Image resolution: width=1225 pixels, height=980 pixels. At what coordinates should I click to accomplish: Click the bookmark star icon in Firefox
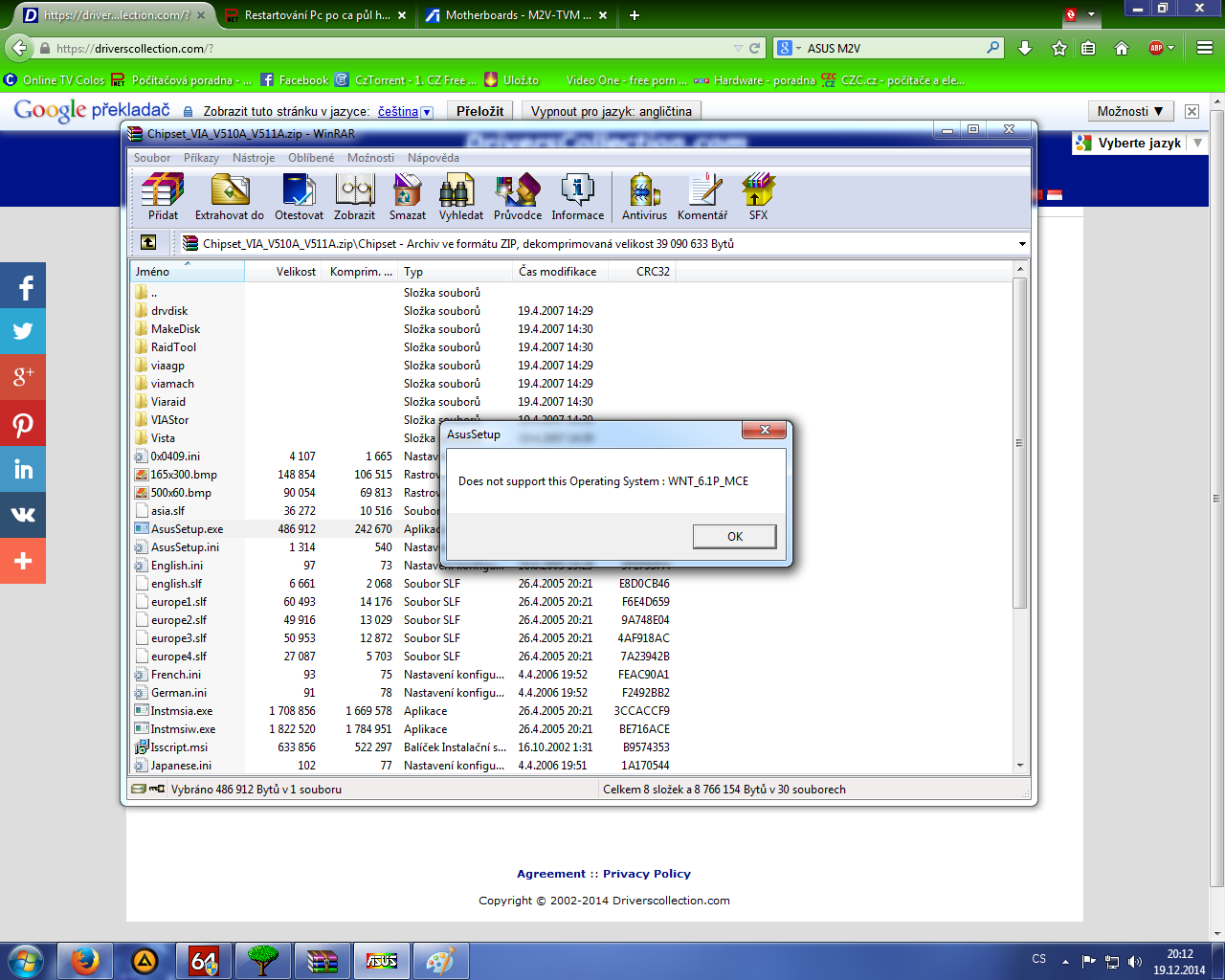1058,48
